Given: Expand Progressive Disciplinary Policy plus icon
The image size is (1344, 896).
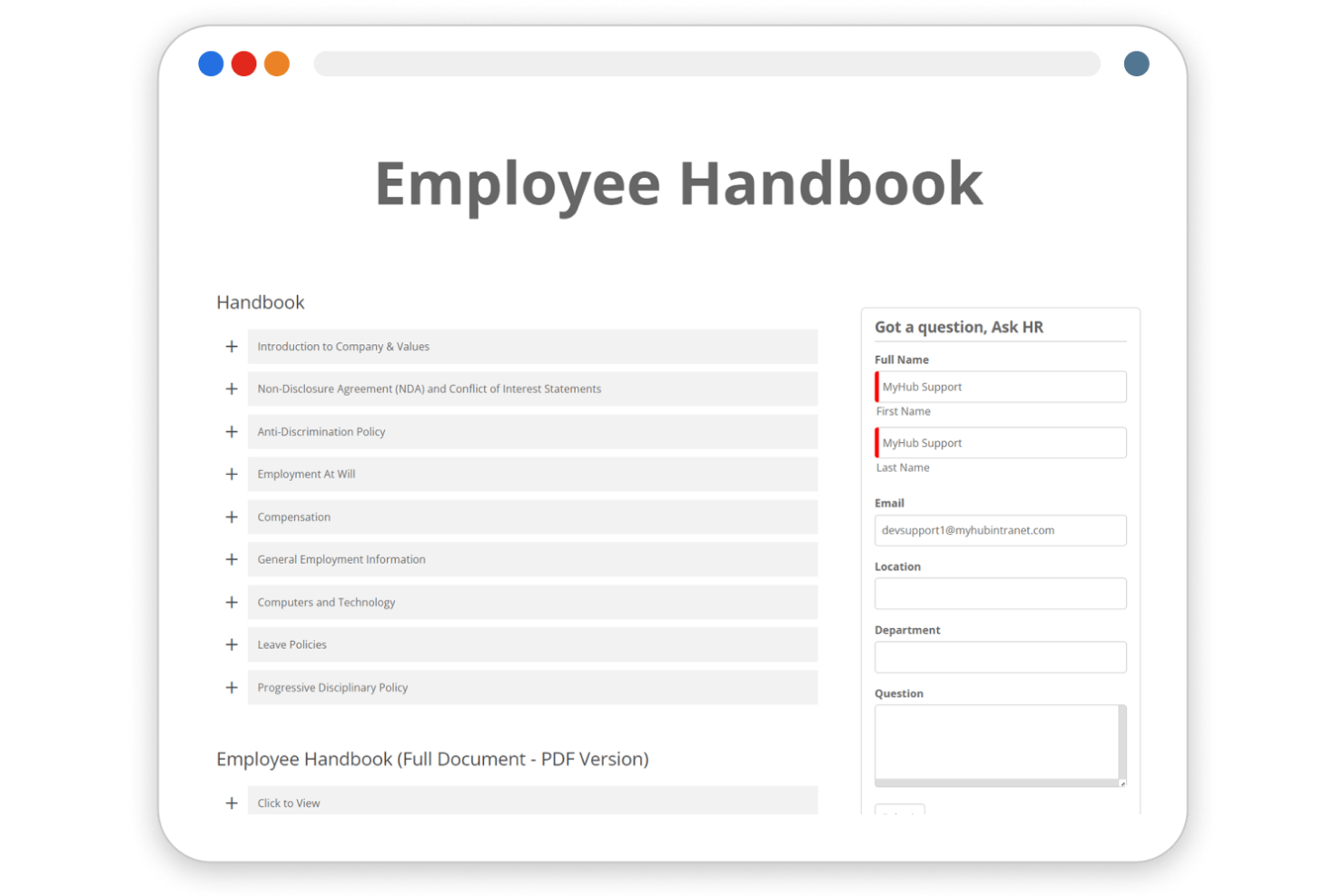Looking at the screenshot, I should tap(232, 688).
